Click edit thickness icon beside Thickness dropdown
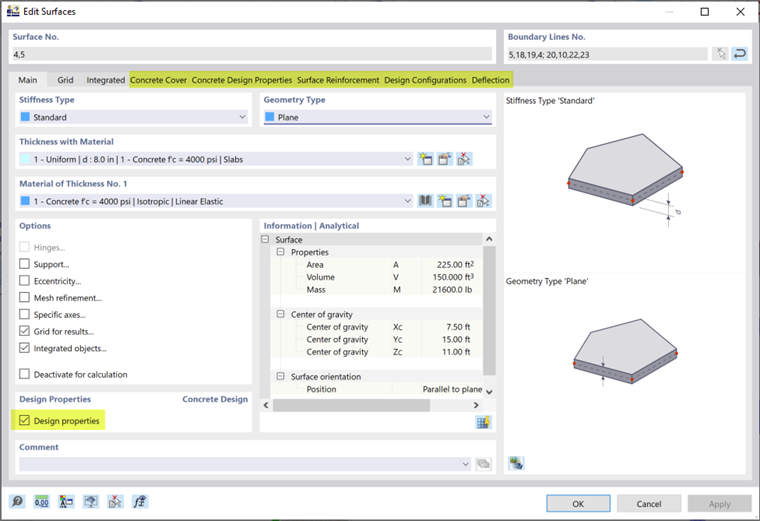Screen dimensions: 760x521 click(x=444, y=159)
